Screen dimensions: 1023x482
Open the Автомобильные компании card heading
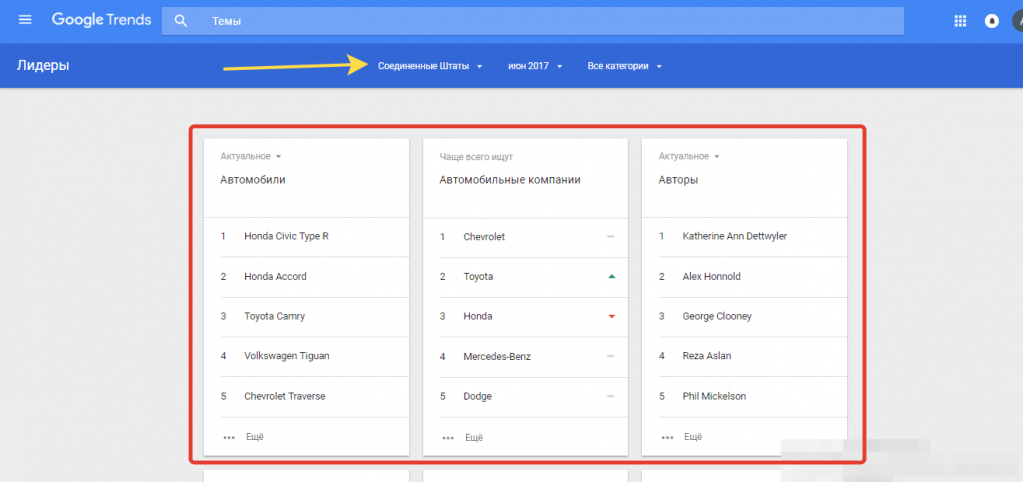tap(510, 180)
